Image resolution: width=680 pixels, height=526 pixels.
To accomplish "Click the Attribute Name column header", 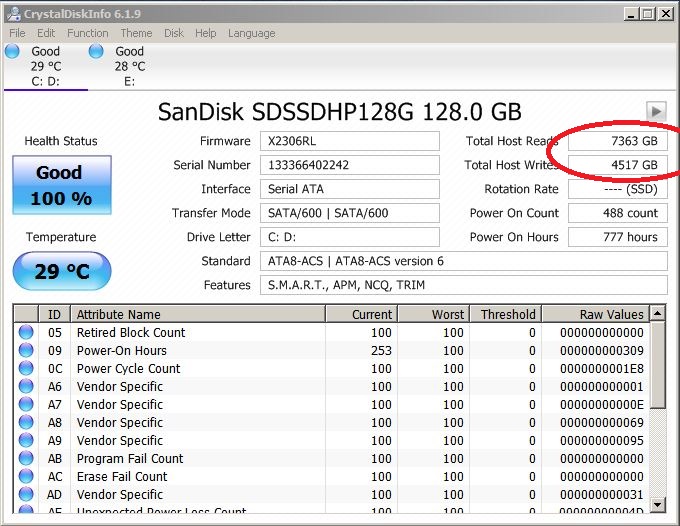I will click(x=198, y=314).
